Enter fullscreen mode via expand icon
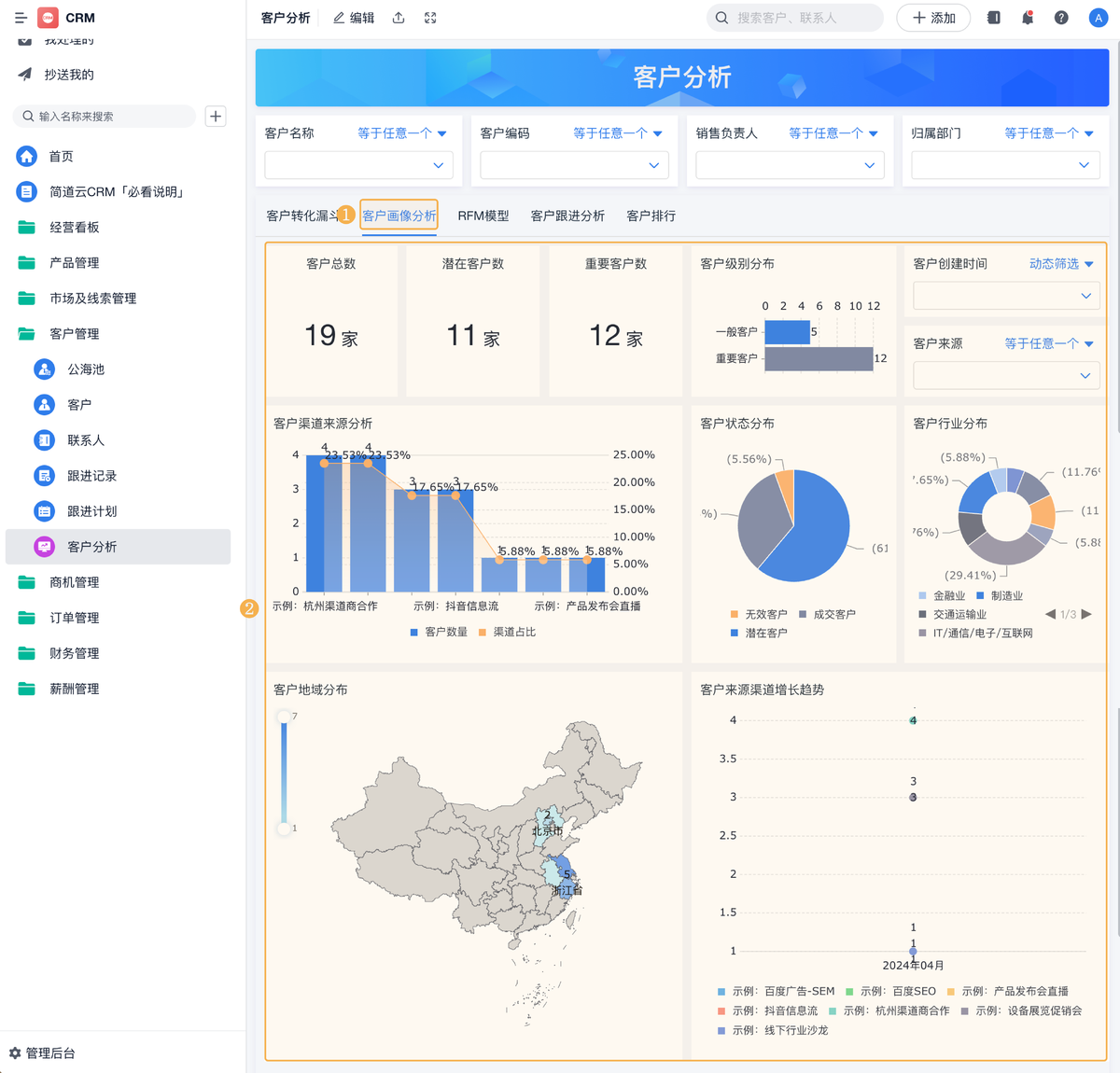The width and height of the screenshot is (1120, 1073). (x=430, y=18)
